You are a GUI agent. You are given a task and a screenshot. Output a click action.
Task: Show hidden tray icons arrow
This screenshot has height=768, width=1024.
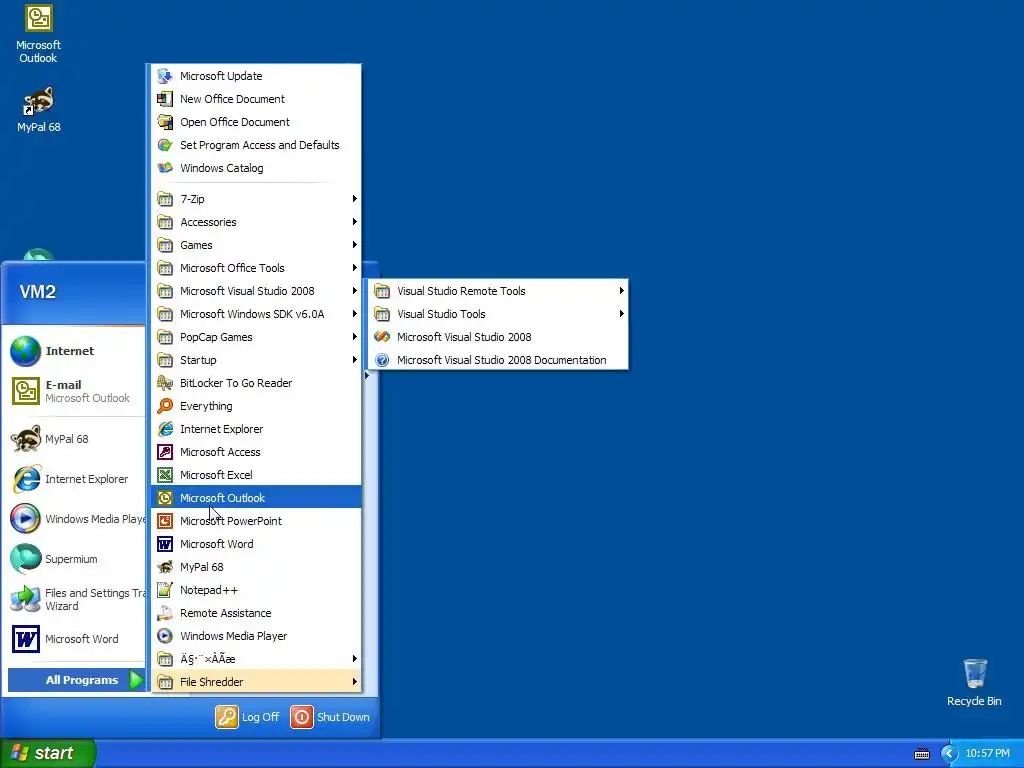point(949,754)
